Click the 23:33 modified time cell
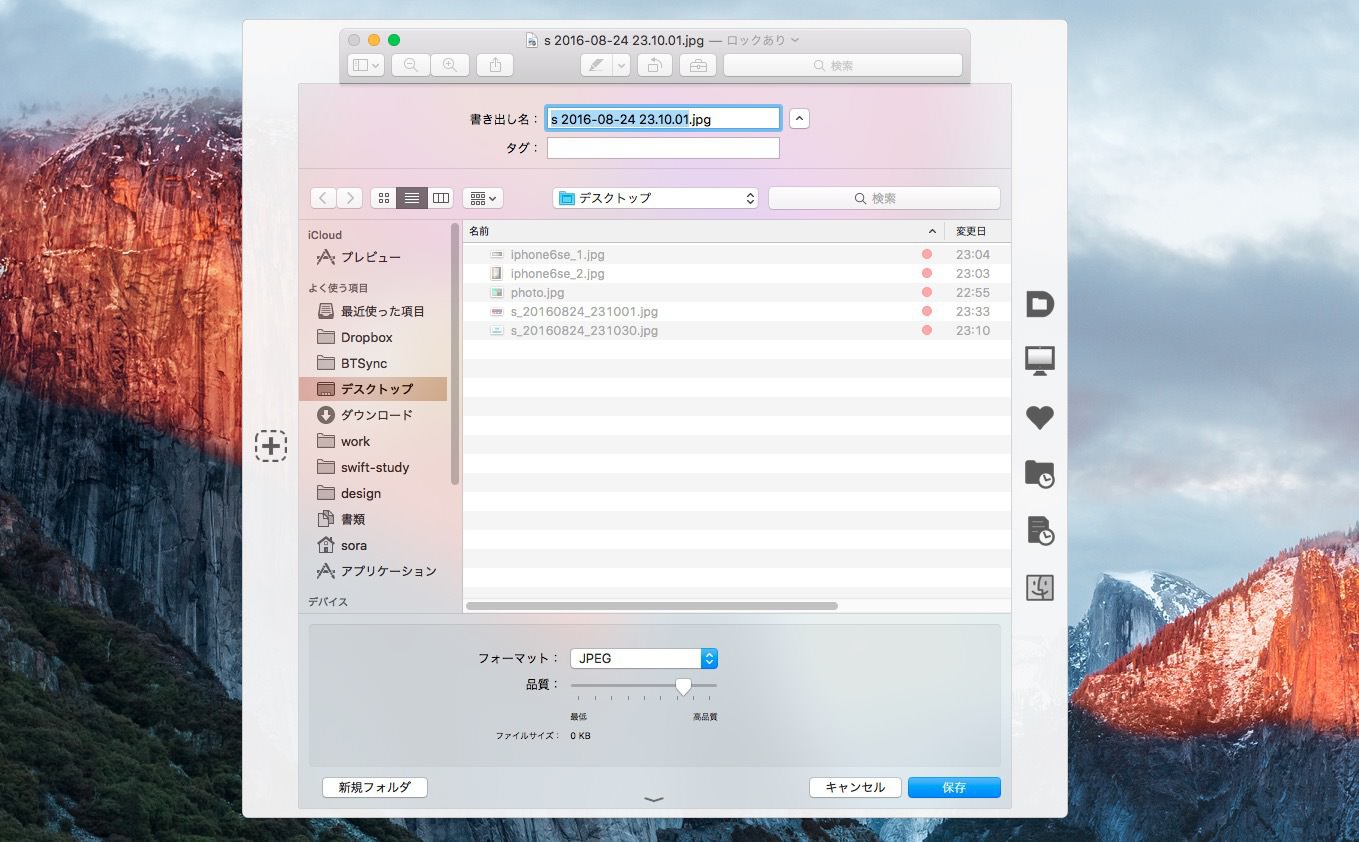The width and height of the screenshot is (1359, 842). point(973,311)
